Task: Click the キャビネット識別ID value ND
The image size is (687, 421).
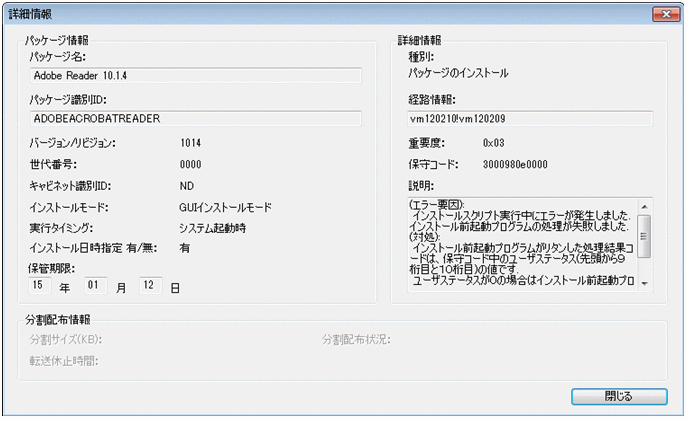Action: (x=187, y=186)
